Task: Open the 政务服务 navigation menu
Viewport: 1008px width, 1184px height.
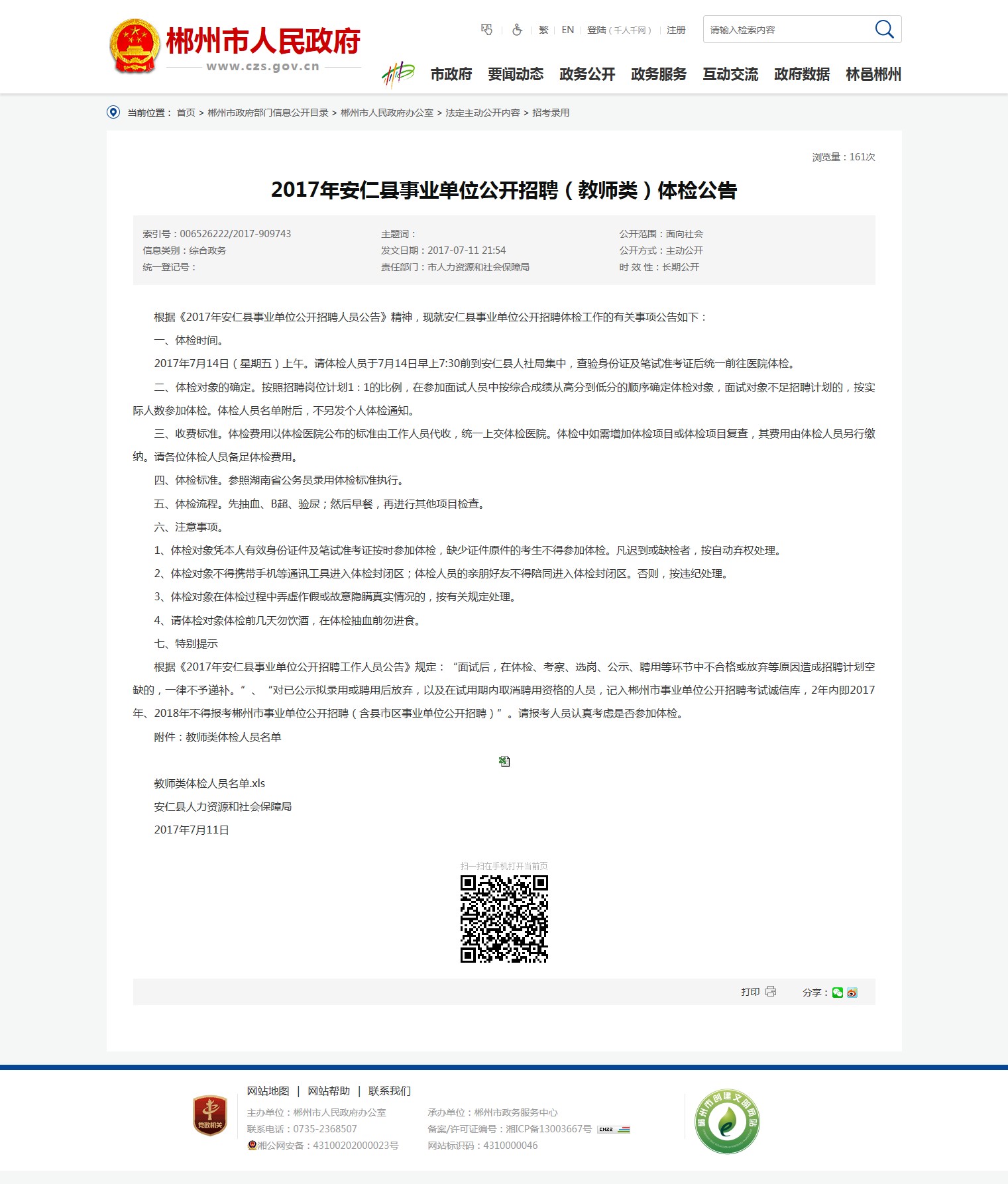Action: click(659, 74)
